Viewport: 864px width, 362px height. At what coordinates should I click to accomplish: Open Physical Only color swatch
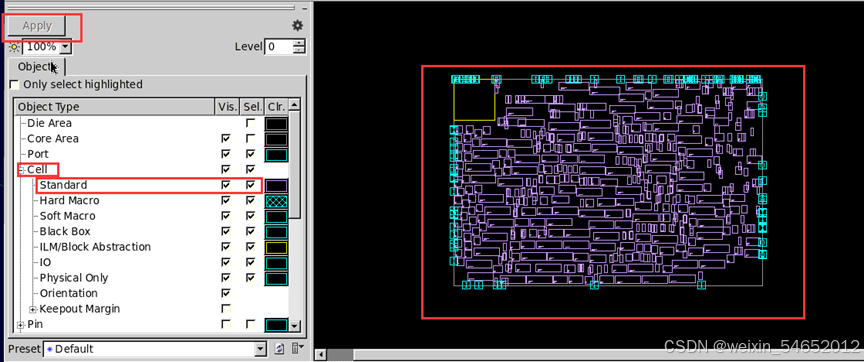277,278
